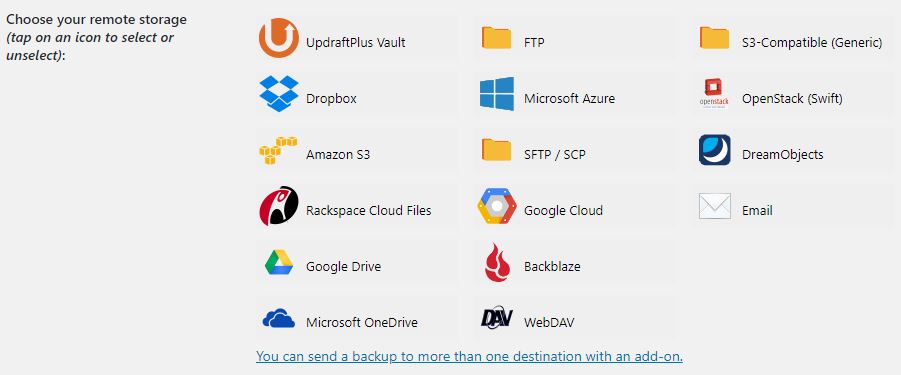Click the DreamObjects text label
The height and width of the screenshot is (375, 901).
pyautogui.click(x=783, y=154)
